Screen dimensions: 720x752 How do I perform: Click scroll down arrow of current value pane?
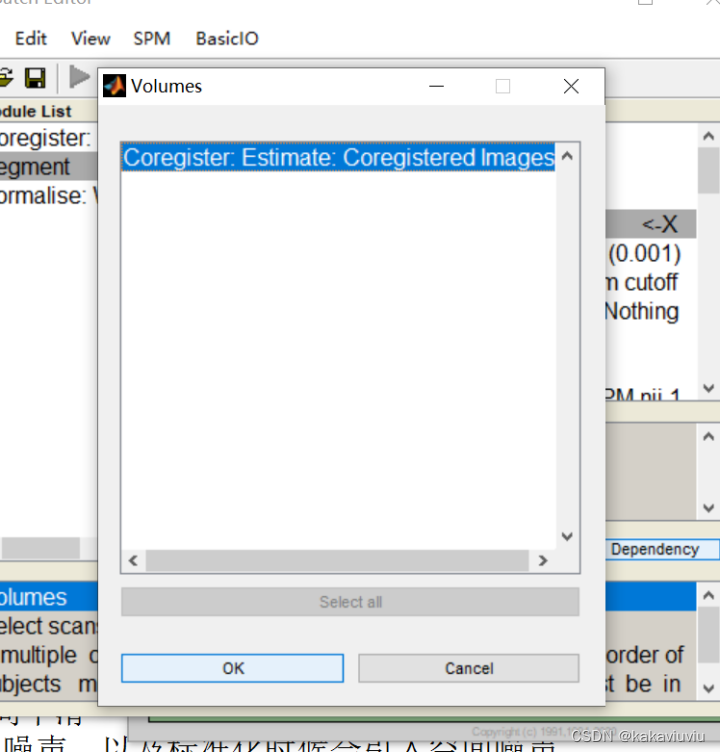pos(708,508)
